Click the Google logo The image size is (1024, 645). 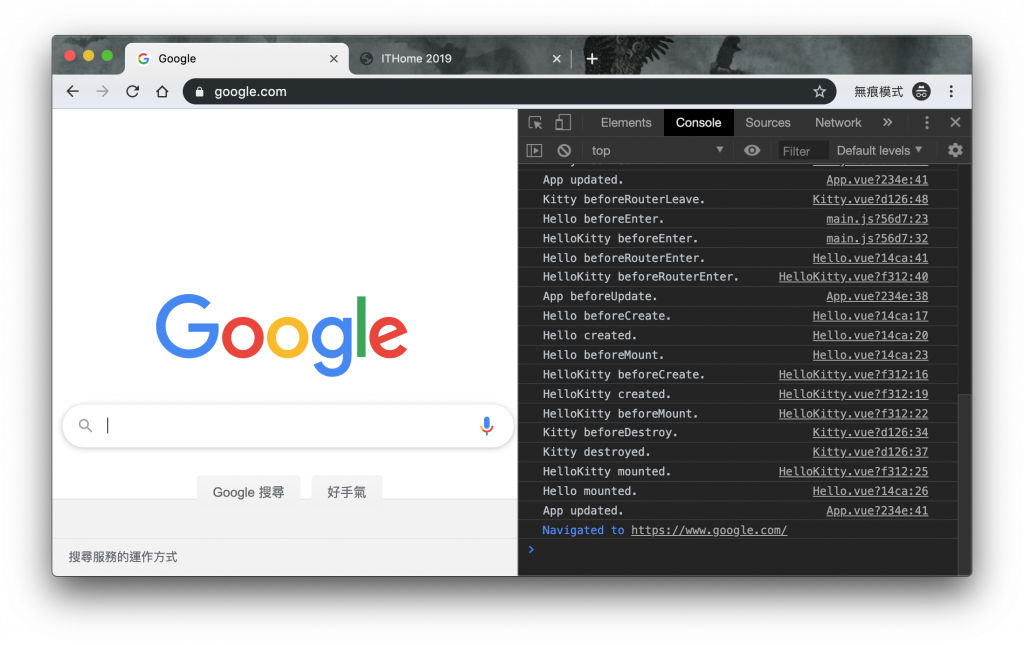[x=281, y=335]
